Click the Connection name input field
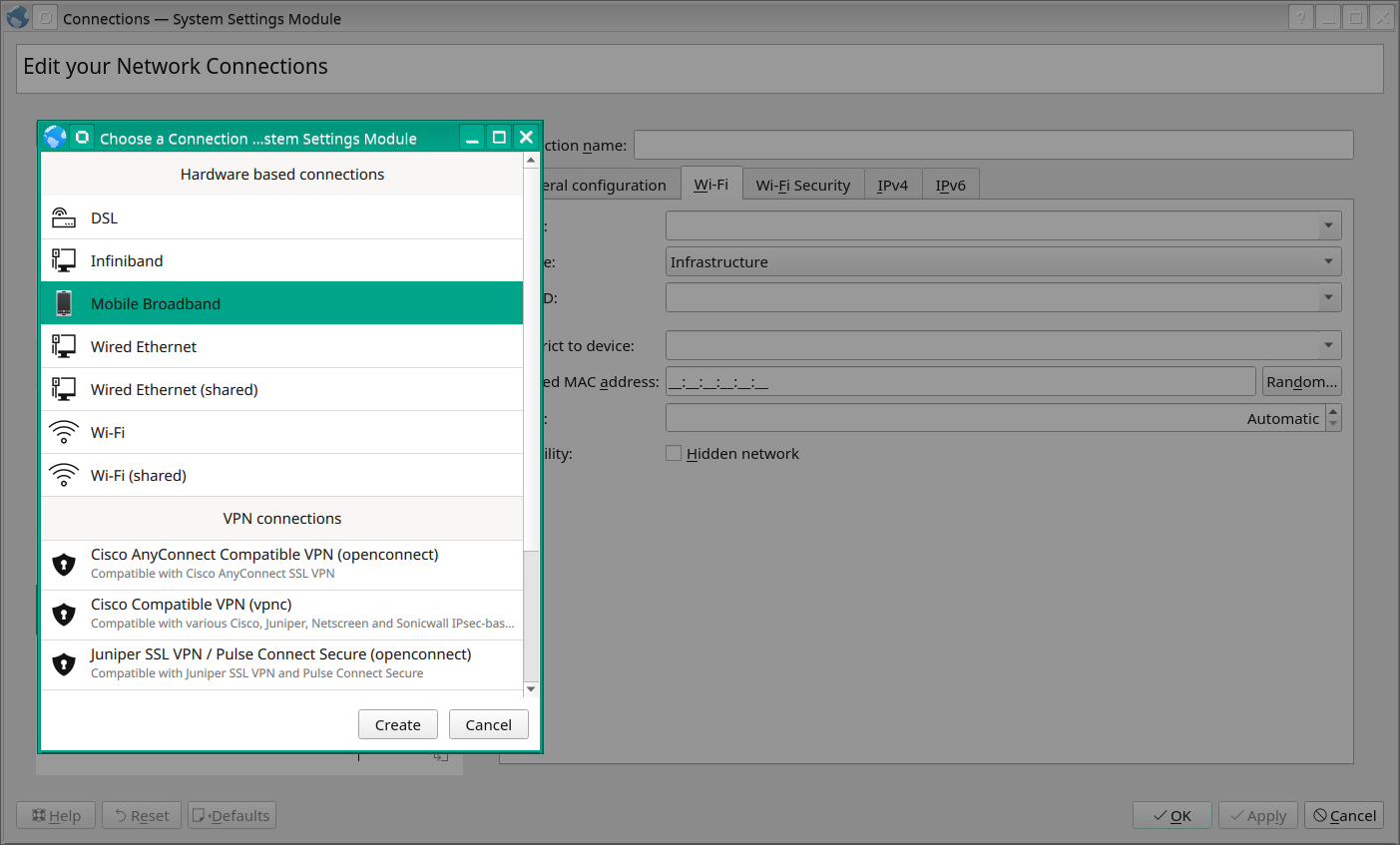 994,145
